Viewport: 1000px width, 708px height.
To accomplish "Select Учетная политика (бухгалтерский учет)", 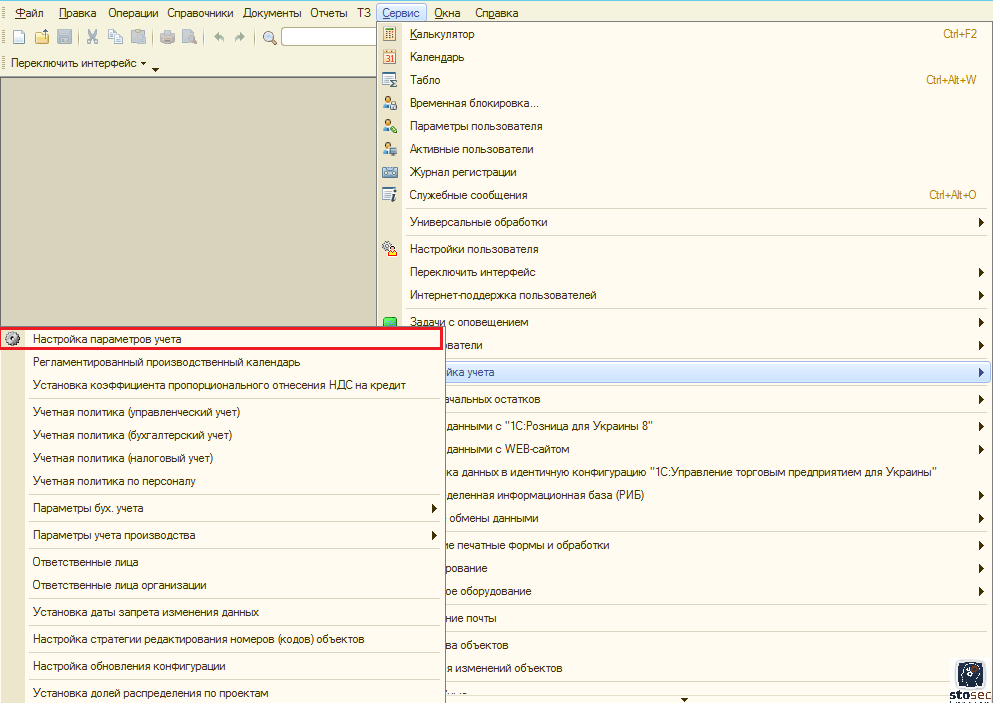I will [x=132, y=435].
